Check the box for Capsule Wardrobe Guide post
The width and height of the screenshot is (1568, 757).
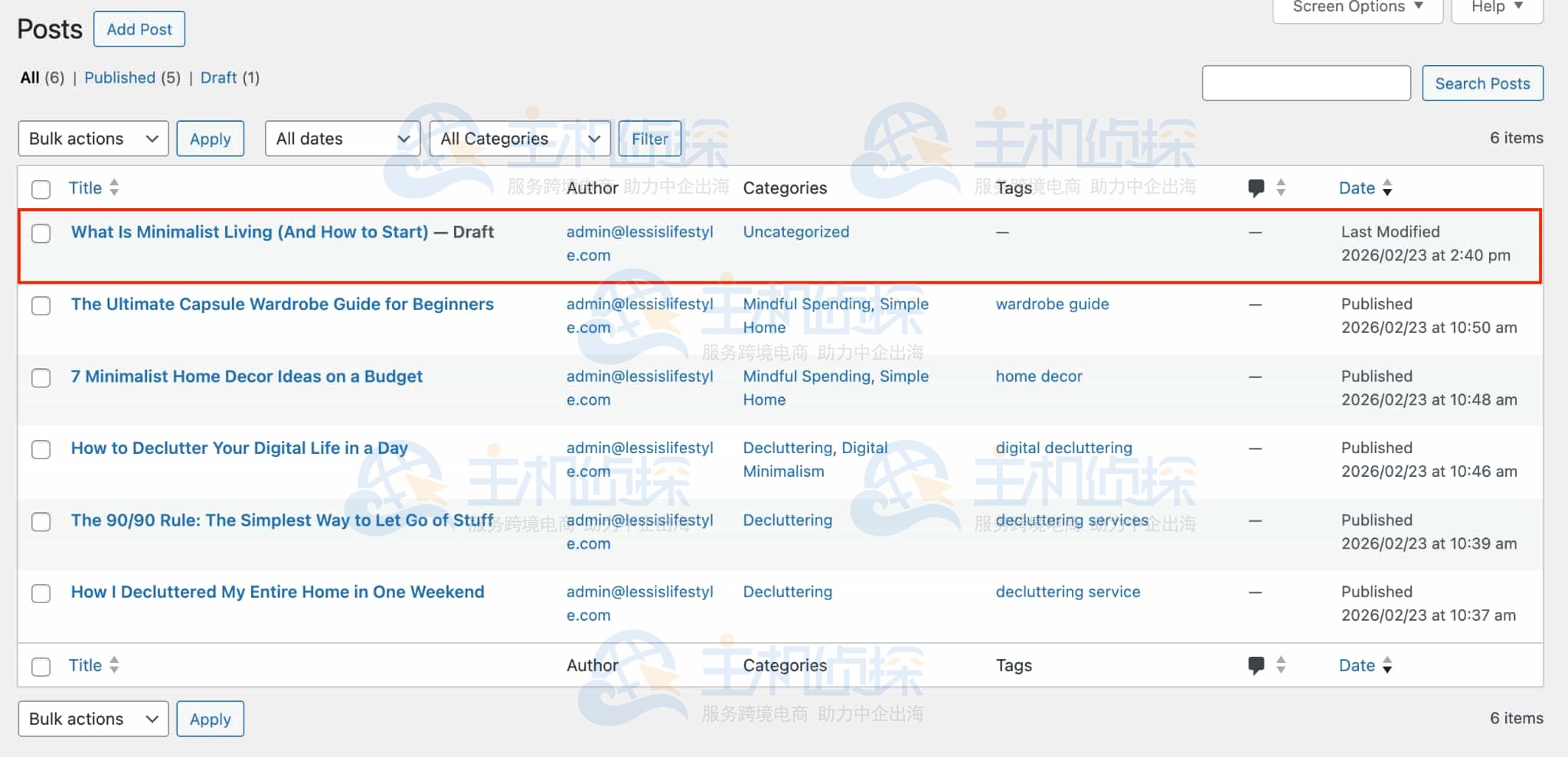coord(41,305)
